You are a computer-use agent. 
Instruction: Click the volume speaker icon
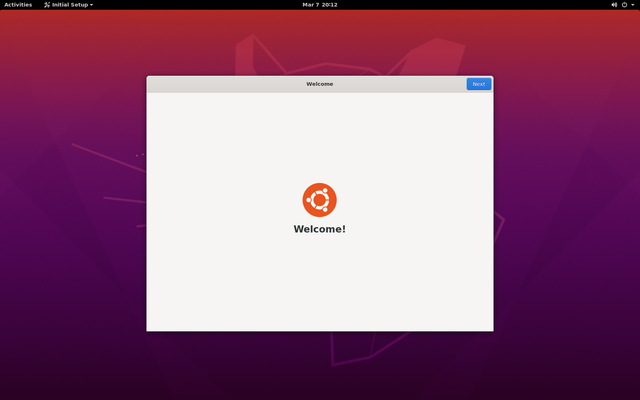614,5
